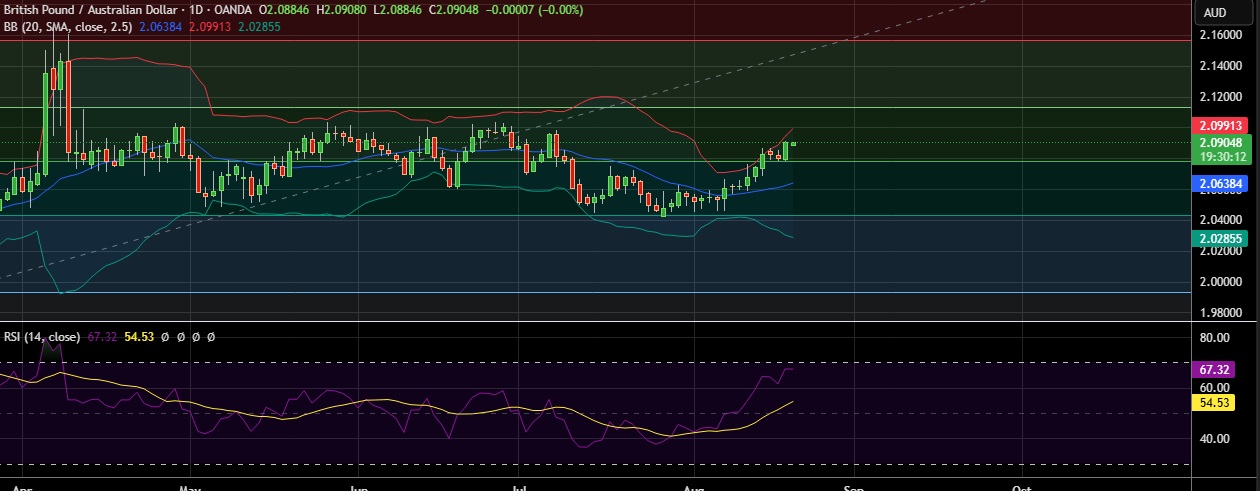Image resolution: width=1260 pixels, height=491 pixels.
Task: Click the 2.14000 price scale label
Action: pos(1221,65)
